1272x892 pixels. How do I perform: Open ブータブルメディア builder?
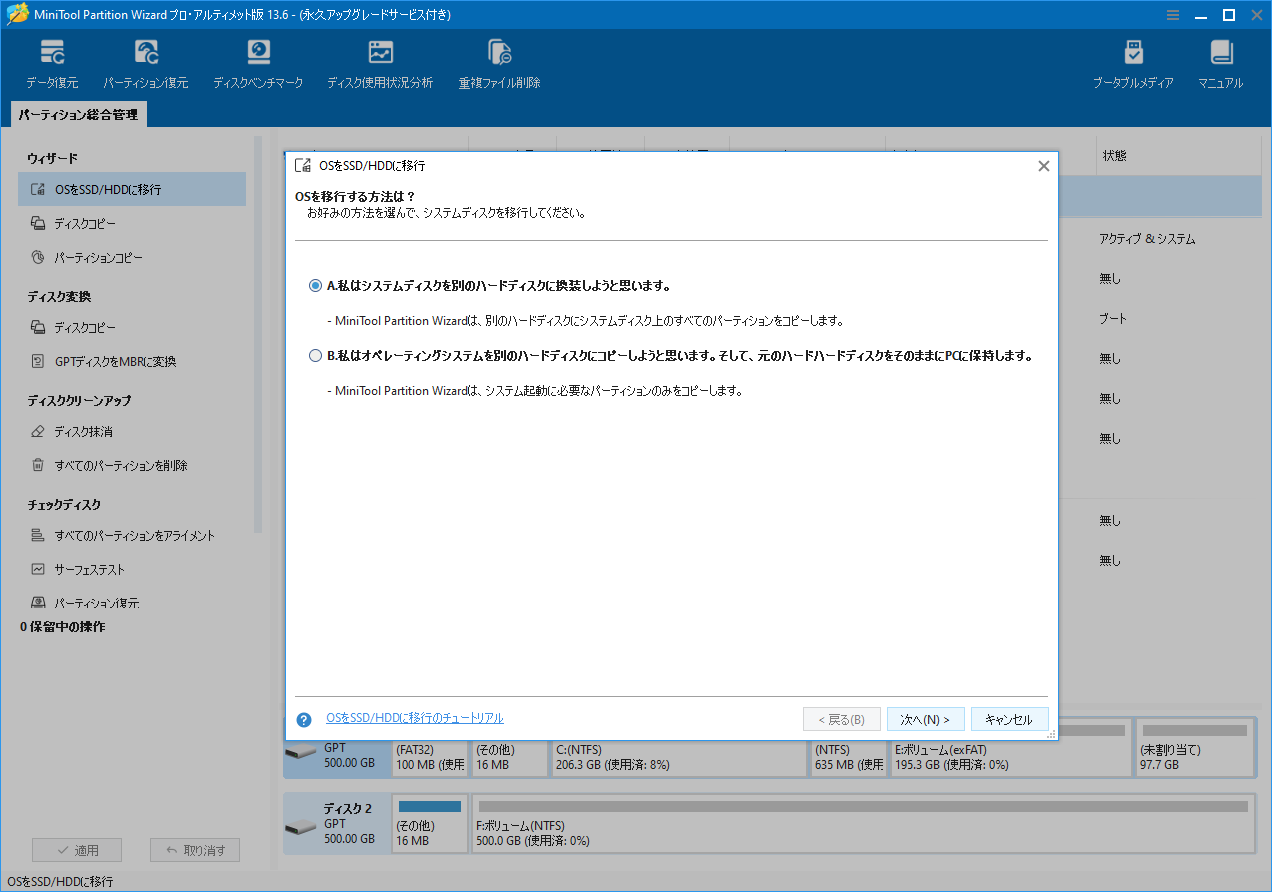coord(1135,60)
